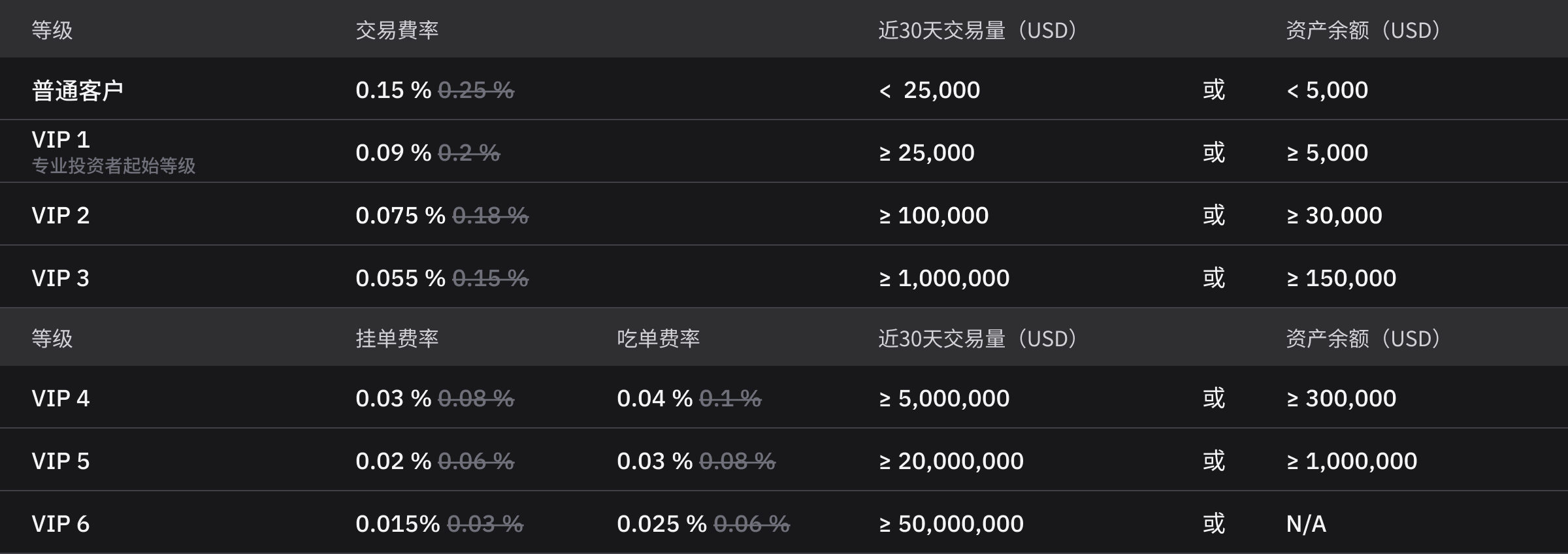Click the VIP 5 level label
This screenshot has width=1568, height=554.
pos(61,461)
